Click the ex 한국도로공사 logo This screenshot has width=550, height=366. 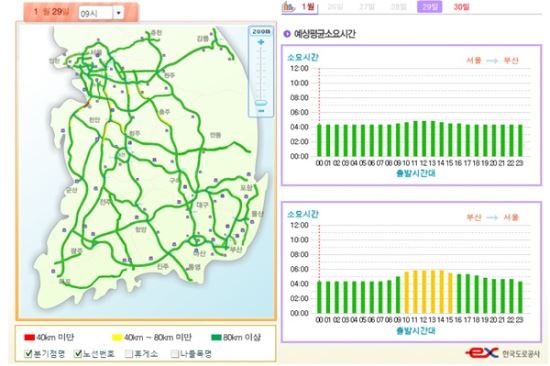[502, 353]
